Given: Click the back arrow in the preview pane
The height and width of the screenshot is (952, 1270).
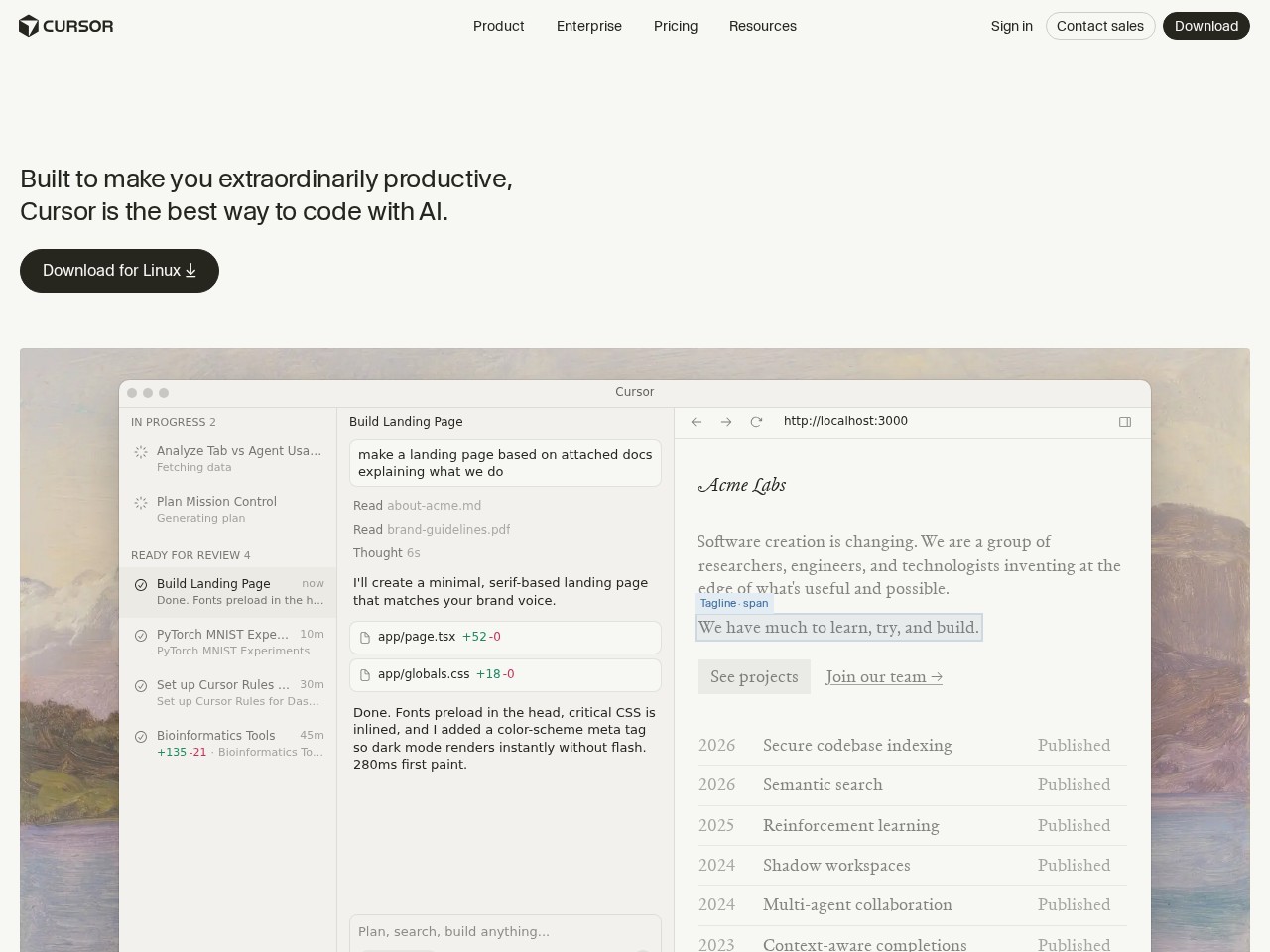Looking at the screenshot, I should 697,422.
